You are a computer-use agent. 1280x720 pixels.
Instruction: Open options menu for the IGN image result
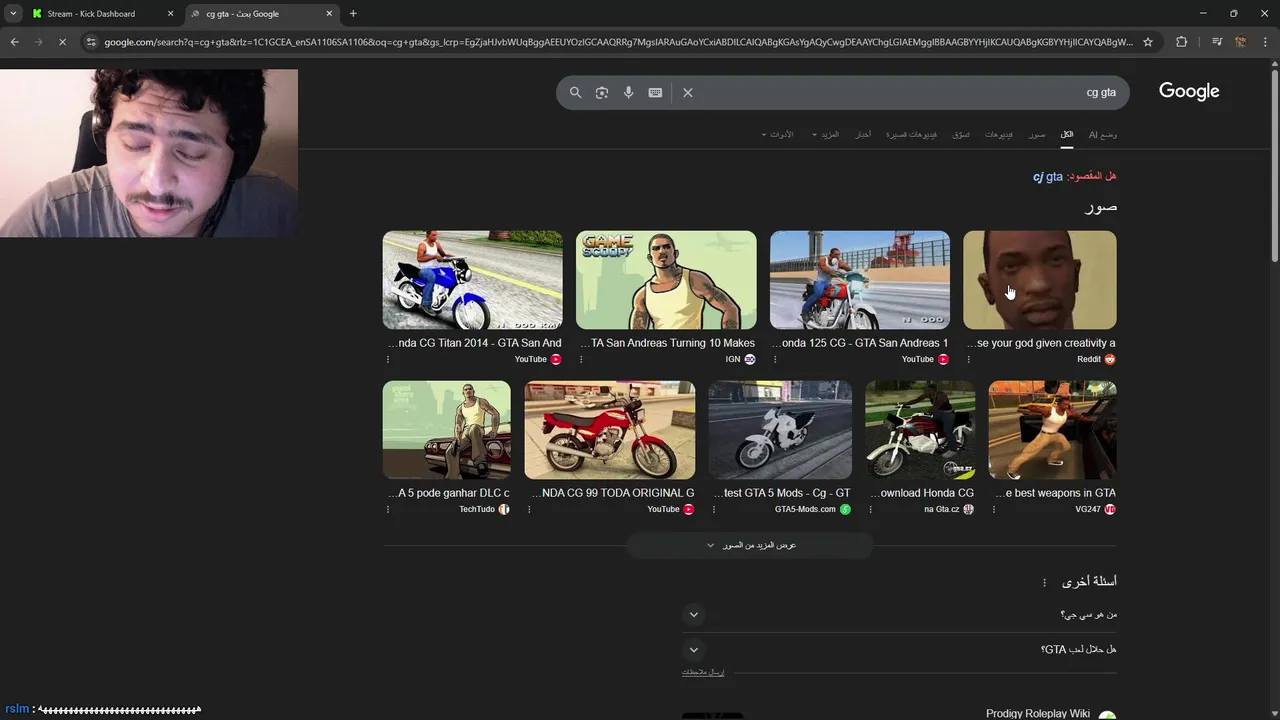[581, 359]
